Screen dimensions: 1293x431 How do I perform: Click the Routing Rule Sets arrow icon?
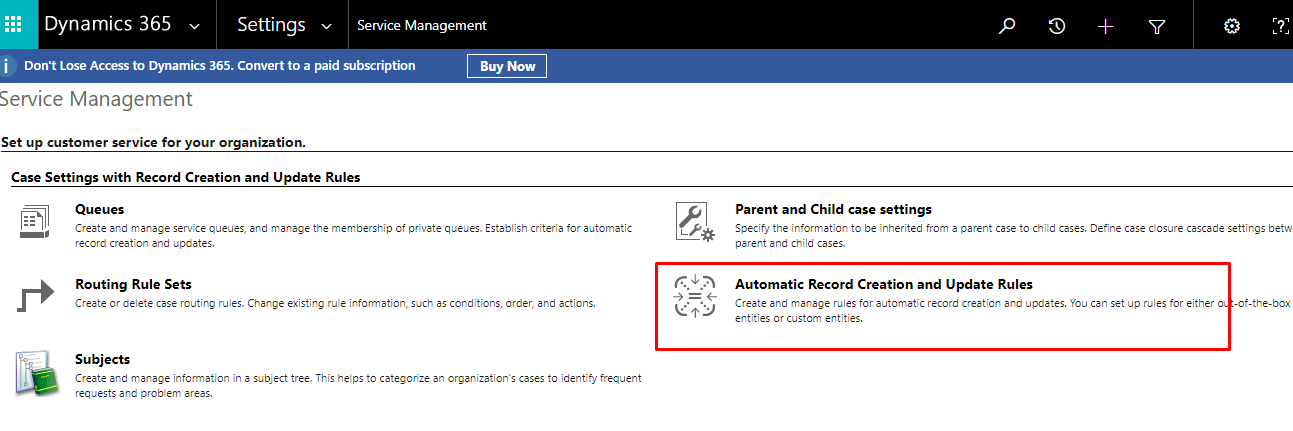(x=35, y=297)
